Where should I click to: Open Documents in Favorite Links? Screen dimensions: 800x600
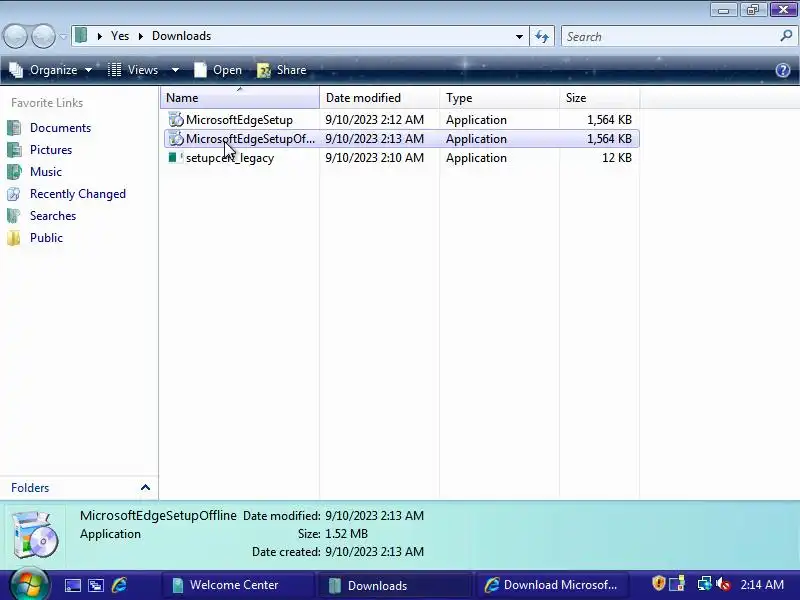pos(60,128)
